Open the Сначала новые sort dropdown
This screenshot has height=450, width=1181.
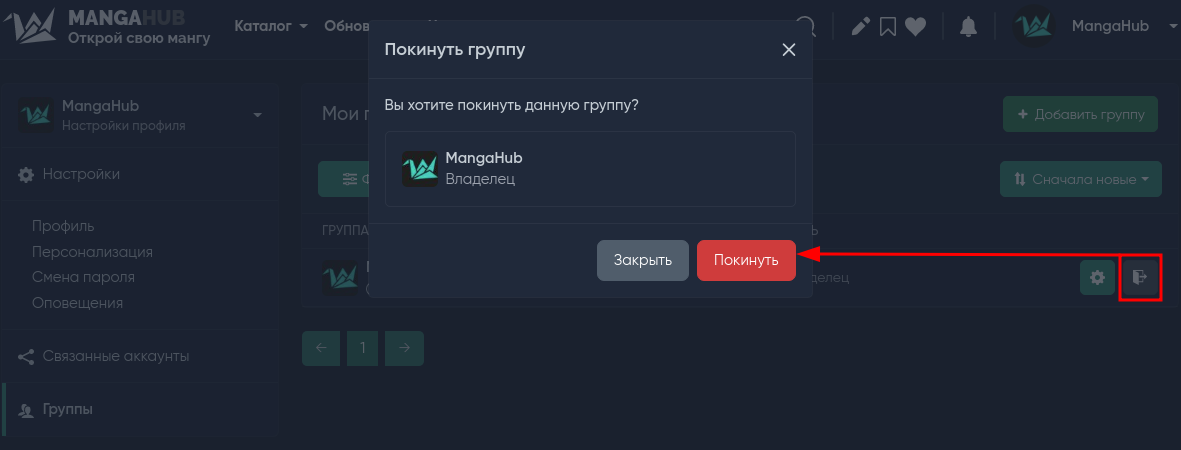point(1081,179)
